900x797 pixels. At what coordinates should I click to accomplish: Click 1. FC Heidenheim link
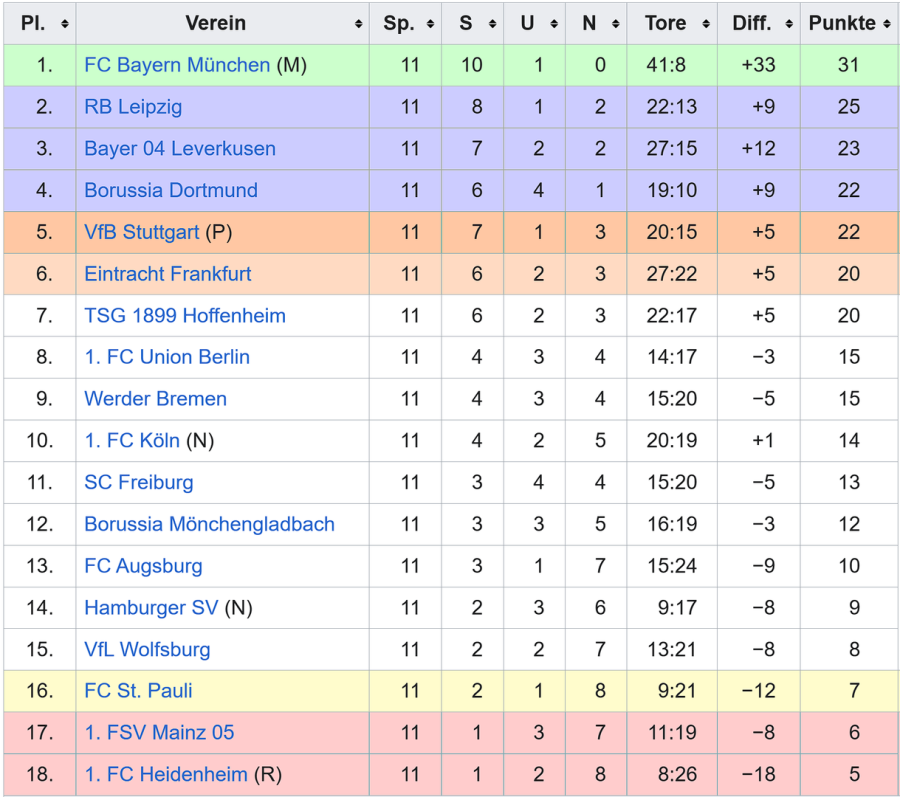165,775
